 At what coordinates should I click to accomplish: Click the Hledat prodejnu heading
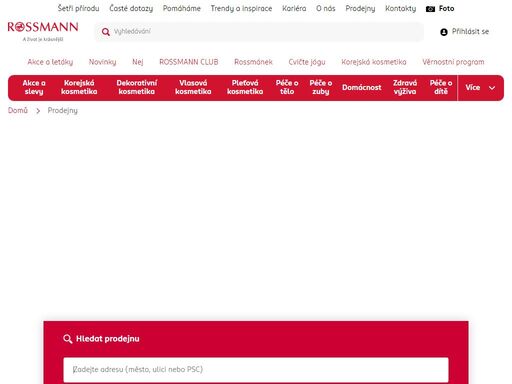click(x=108, y=339)
